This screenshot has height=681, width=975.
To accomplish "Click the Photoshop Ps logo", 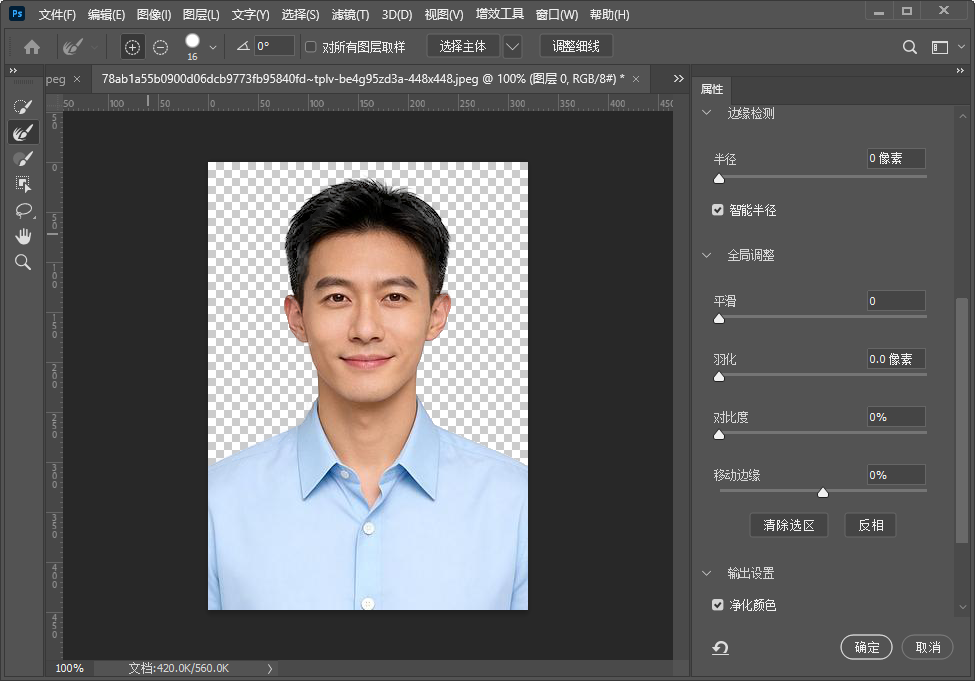I will 17,14.
